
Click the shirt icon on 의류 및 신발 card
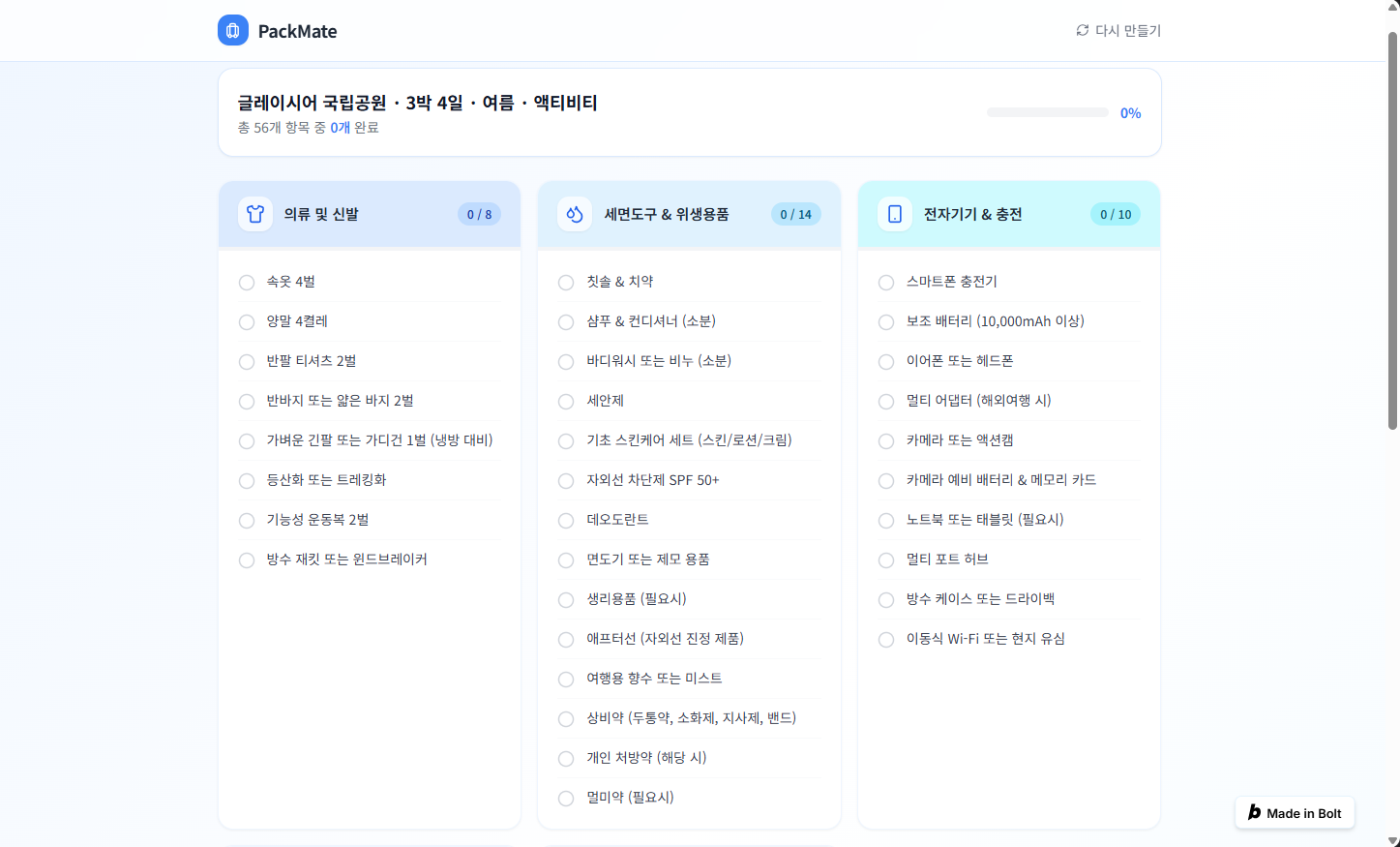pyautogui.click(x=254, y=214)
